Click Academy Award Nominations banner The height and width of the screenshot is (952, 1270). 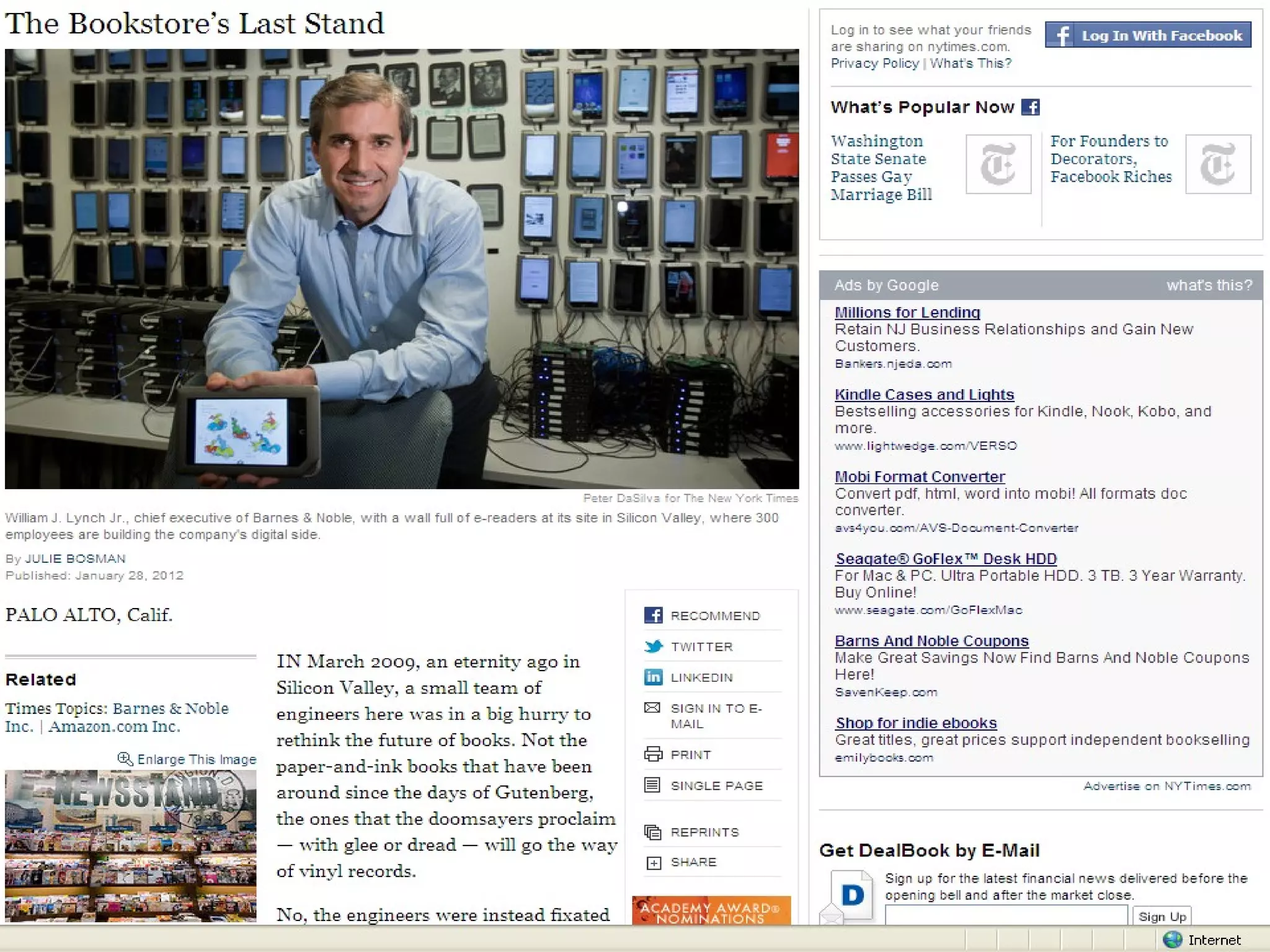pos(711,911)
